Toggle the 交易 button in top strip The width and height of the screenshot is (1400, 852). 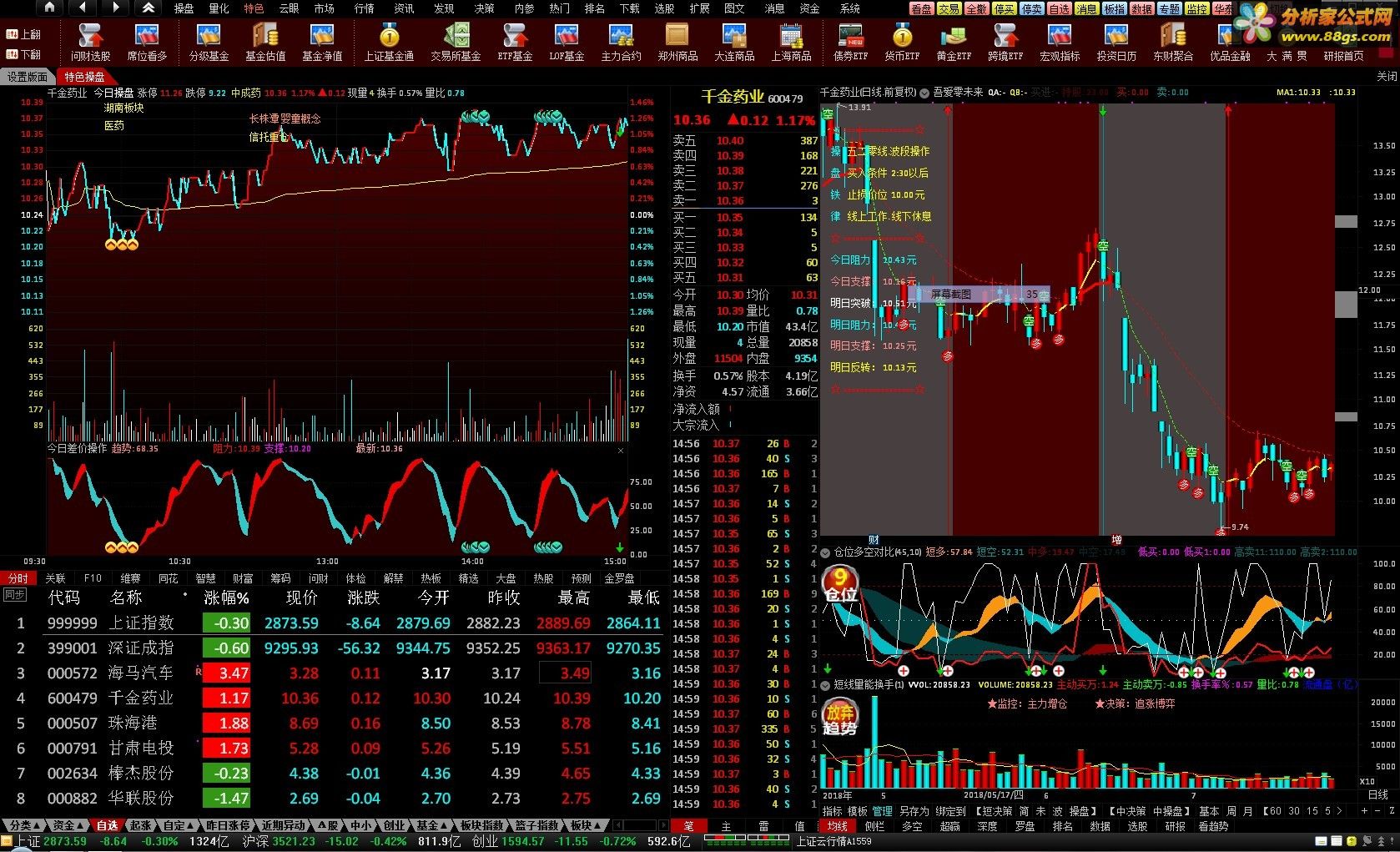click(x=949, y=8)
